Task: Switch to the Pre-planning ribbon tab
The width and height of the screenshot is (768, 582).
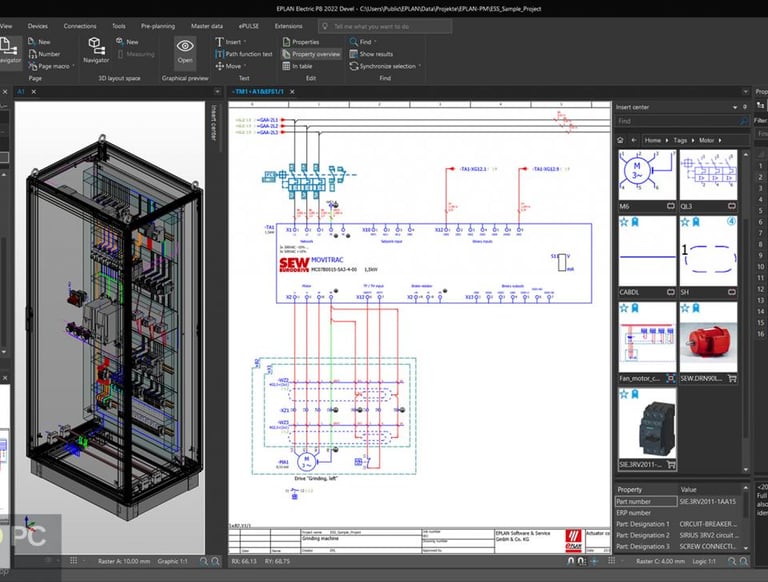Action: 158,25
